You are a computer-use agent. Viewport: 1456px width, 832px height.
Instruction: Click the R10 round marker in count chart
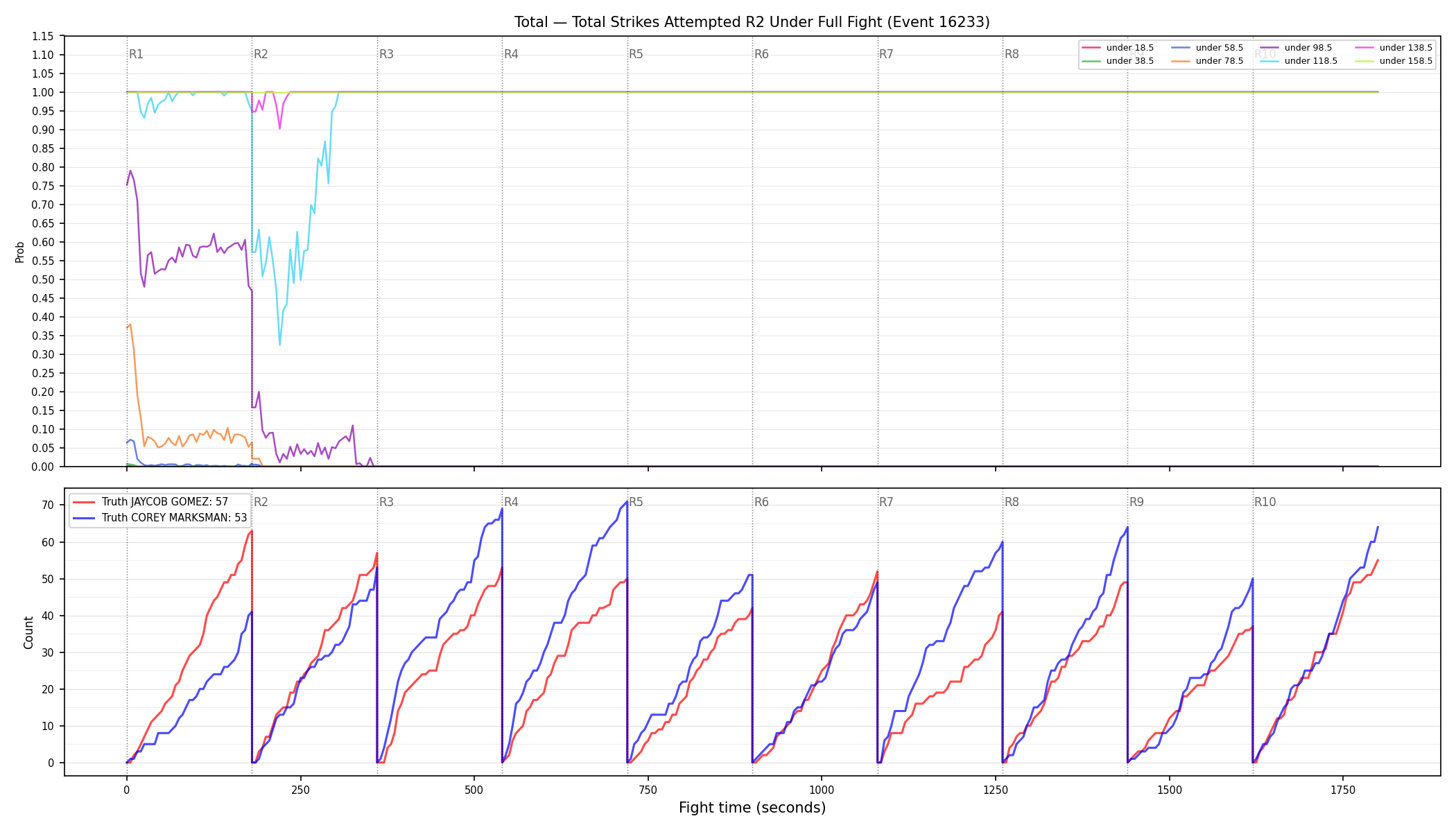(x=1265, y=502)
